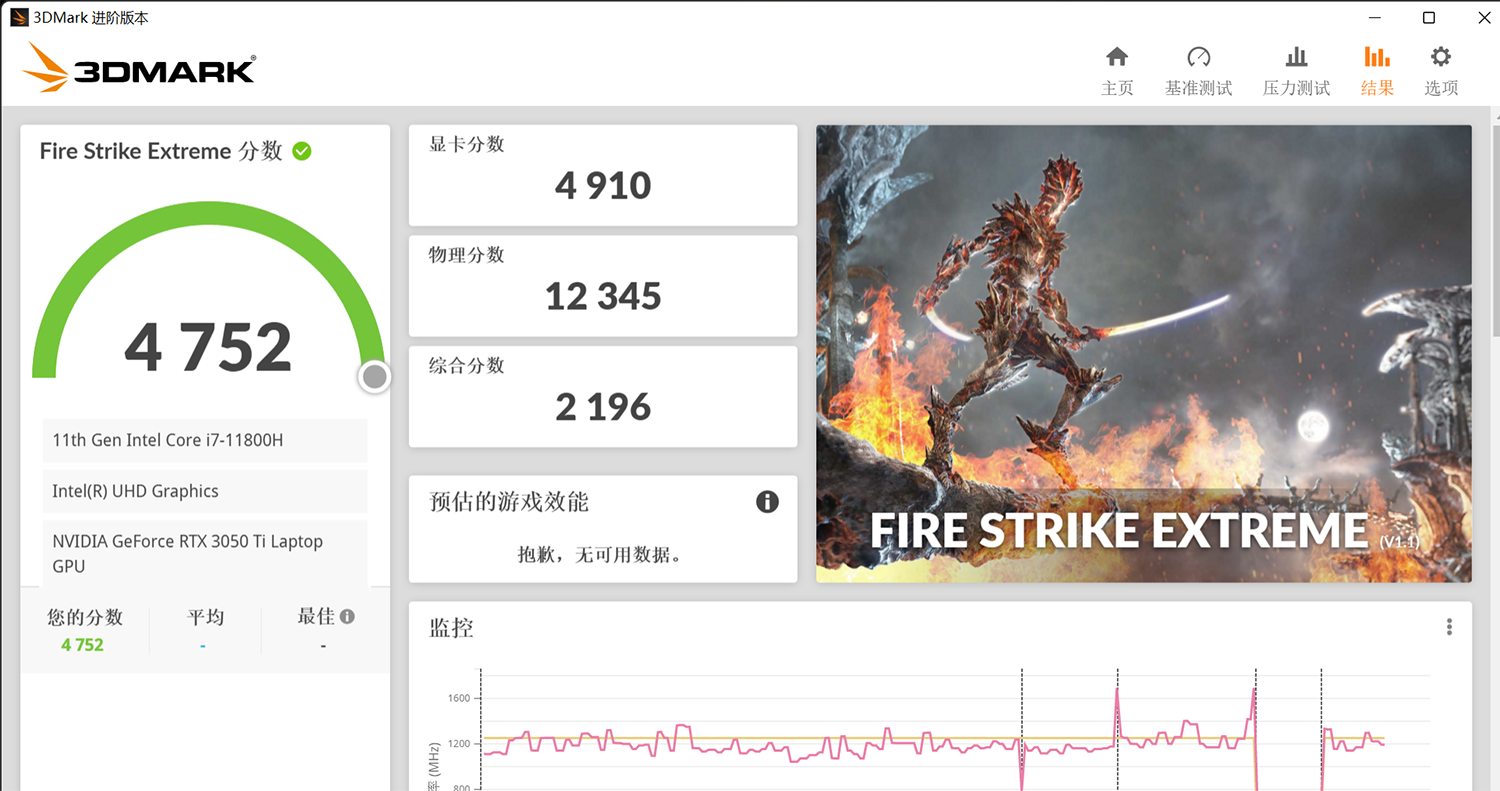The image size is (1500, 791).
Task: Click the 监控 section heading
Action: [x=451, y=628]
